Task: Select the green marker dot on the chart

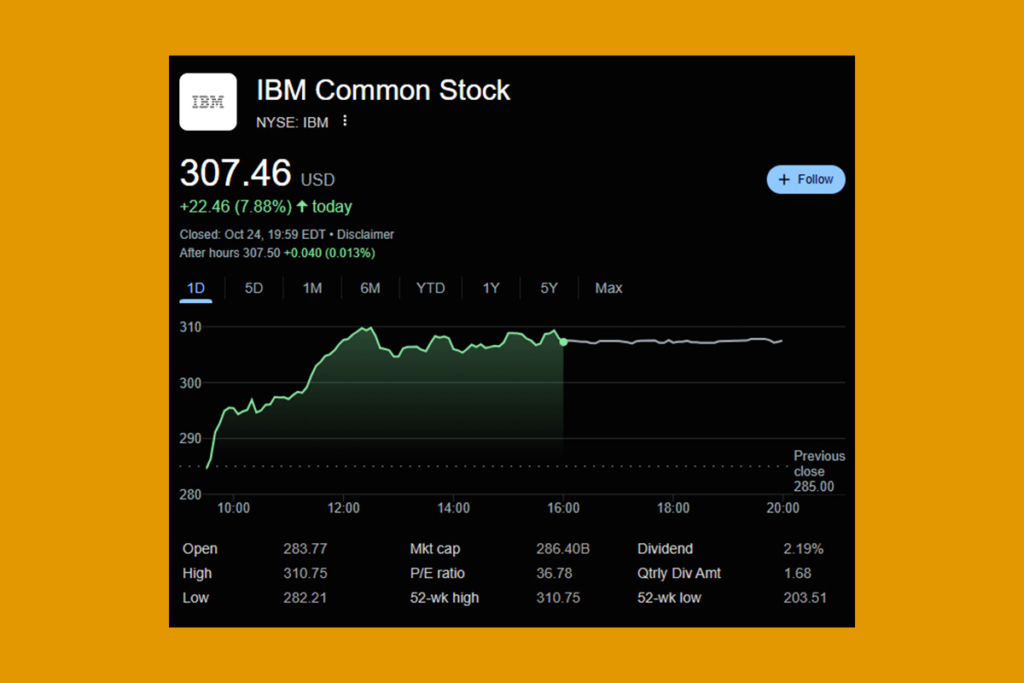Action: coord(563,342)
